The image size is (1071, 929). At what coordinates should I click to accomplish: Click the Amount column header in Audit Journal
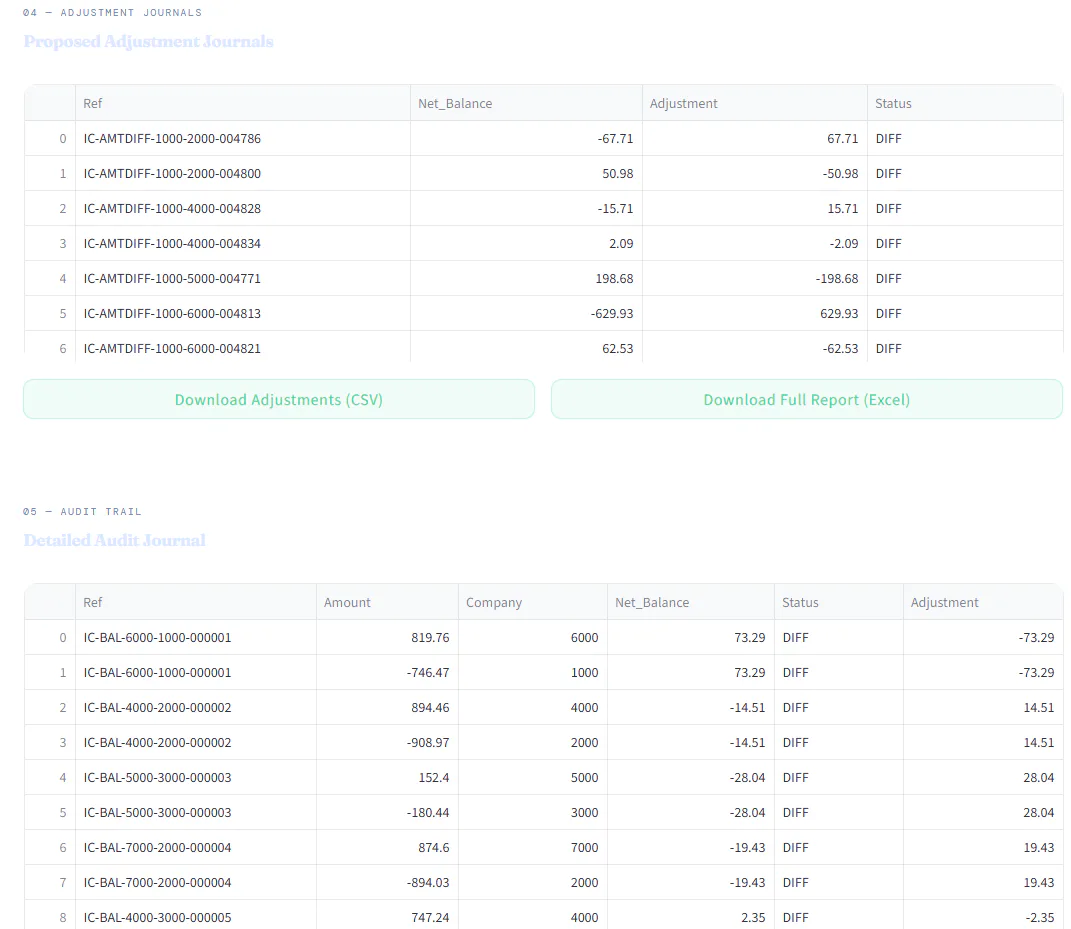(x=387, y=602)
